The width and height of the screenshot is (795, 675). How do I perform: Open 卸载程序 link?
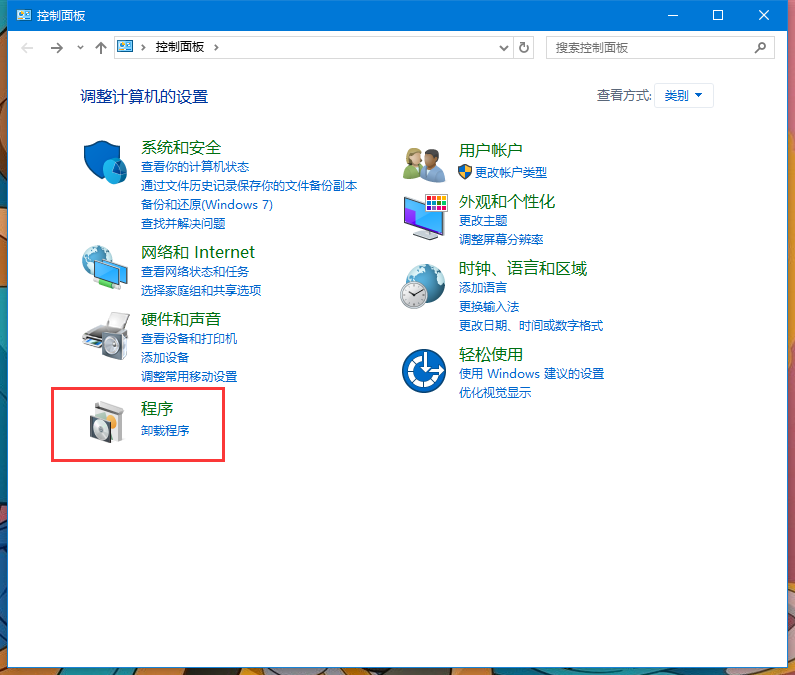[x=165, y=431]
